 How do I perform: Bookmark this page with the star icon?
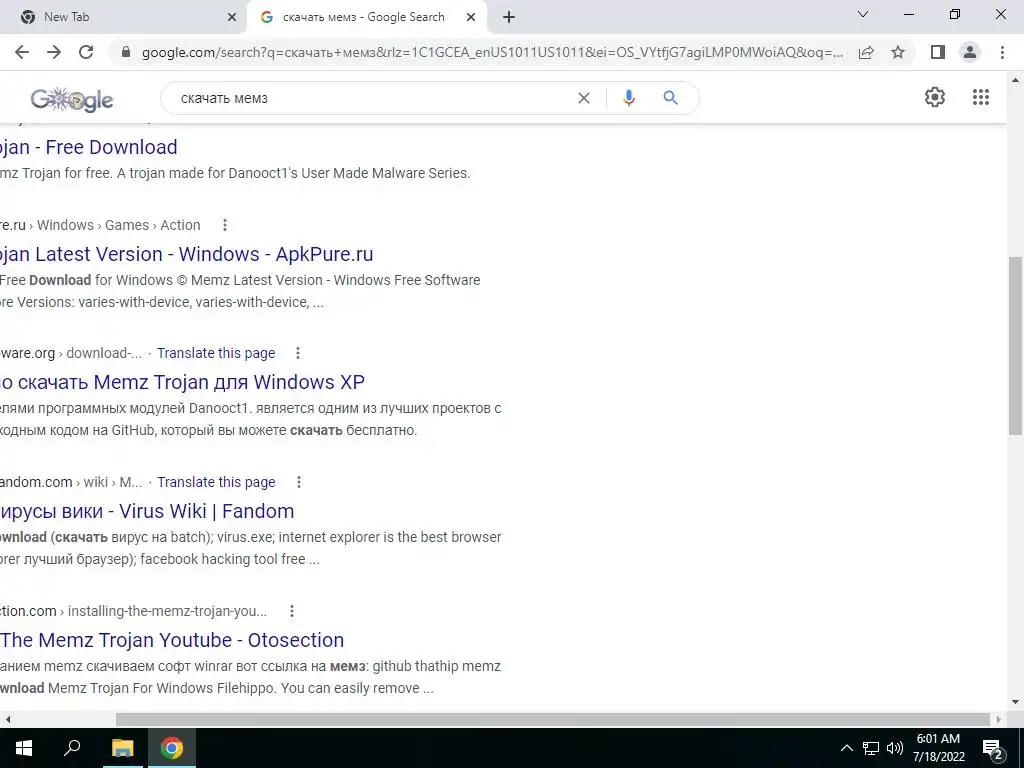898,52
